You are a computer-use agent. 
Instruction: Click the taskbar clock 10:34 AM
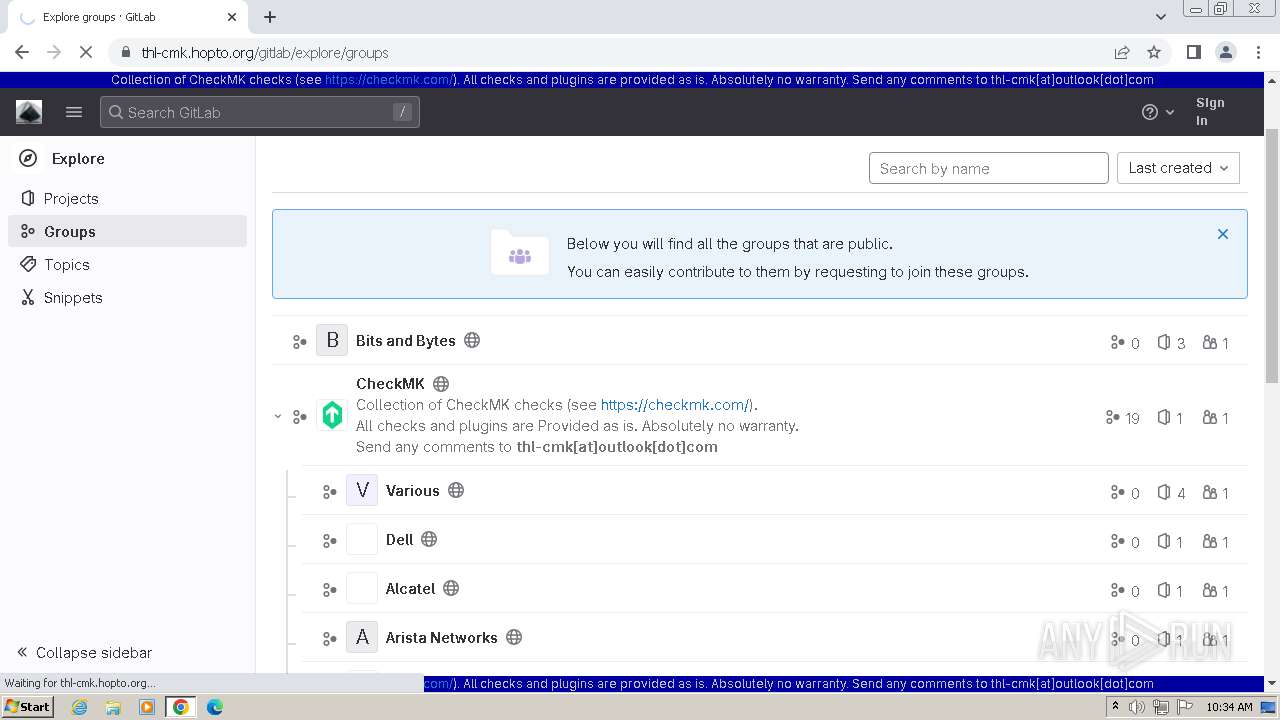tap(1229, 707)
